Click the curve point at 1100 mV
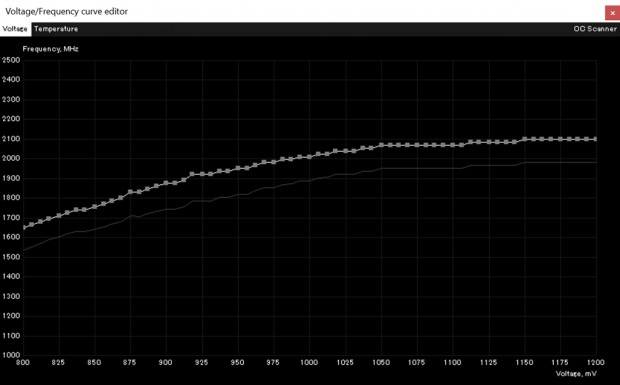 pos(453,145)
